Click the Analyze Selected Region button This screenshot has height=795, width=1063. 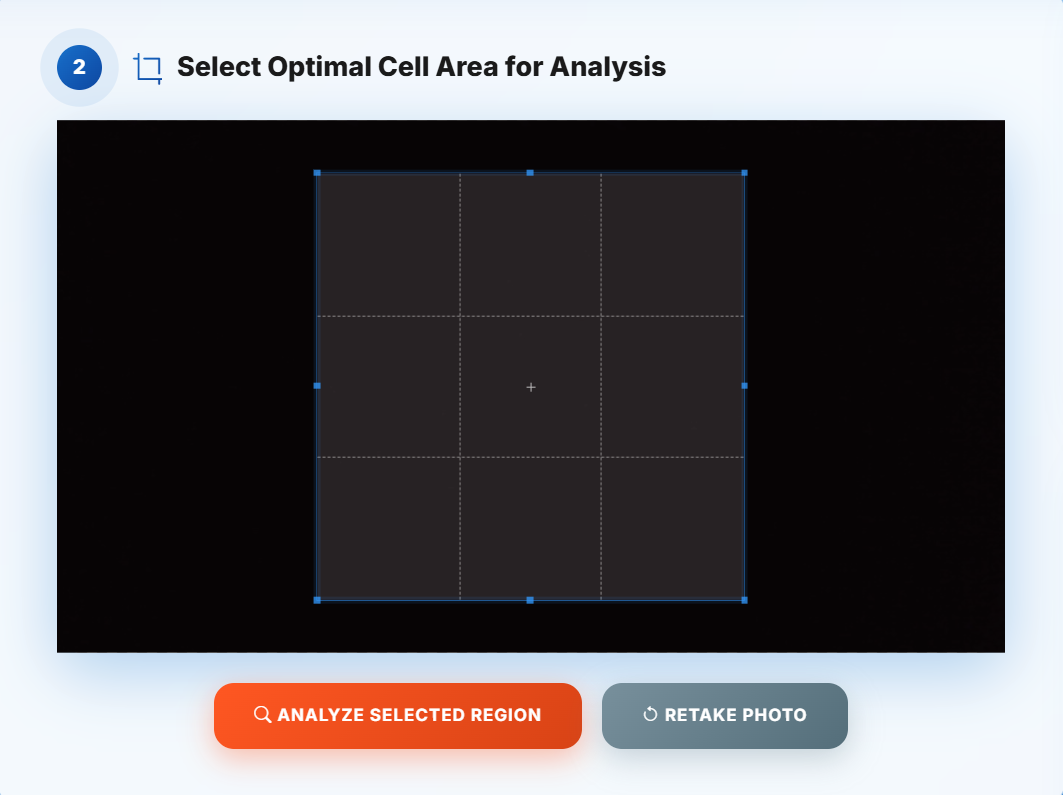[x=398, y=714]
